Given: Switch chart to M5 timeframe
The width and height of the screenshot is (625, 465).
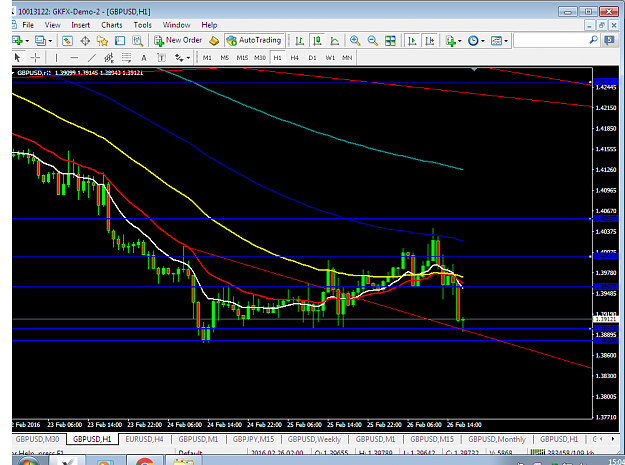Looking at the screenshot, I should pyautogui.click(x=224, y=58).
